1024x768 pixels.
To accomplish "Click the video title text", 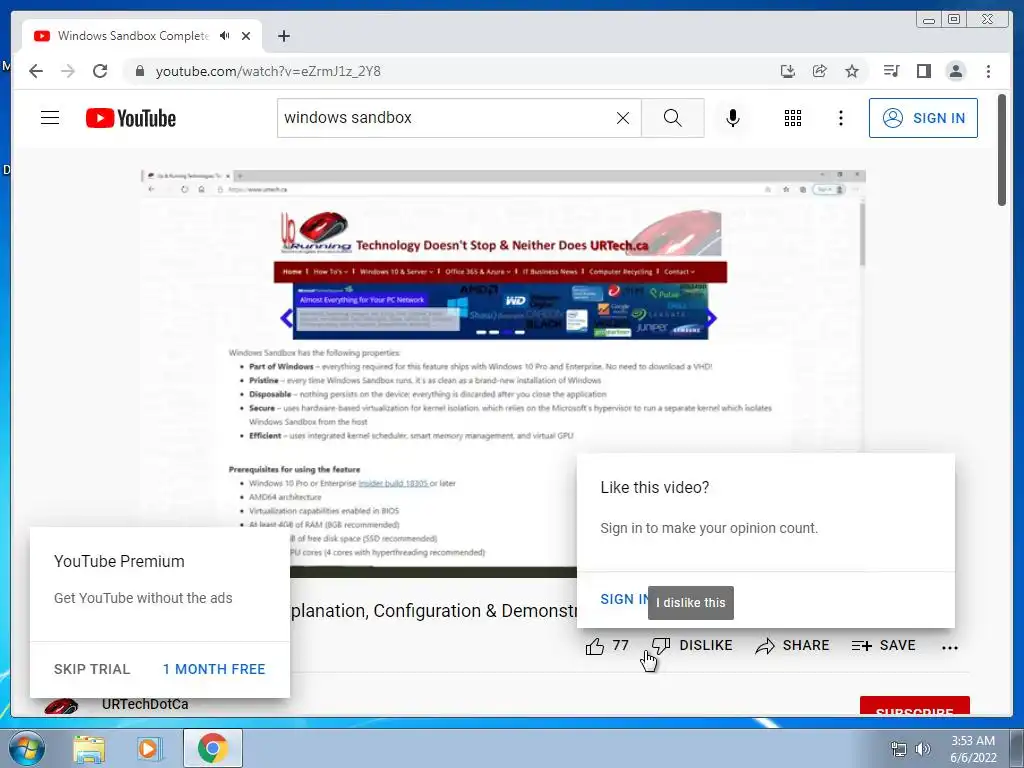I will pos(434,611).
